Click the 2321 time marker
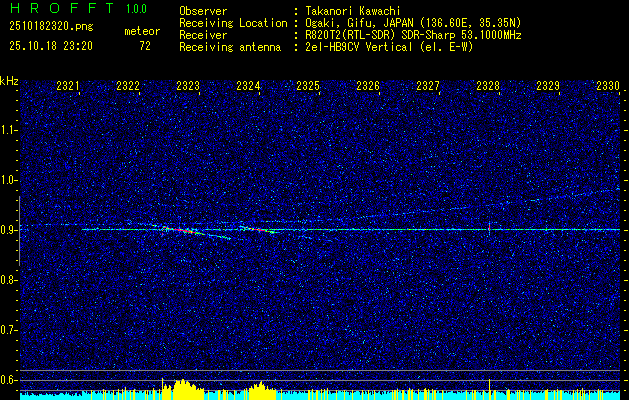 (x=68, y=86)
